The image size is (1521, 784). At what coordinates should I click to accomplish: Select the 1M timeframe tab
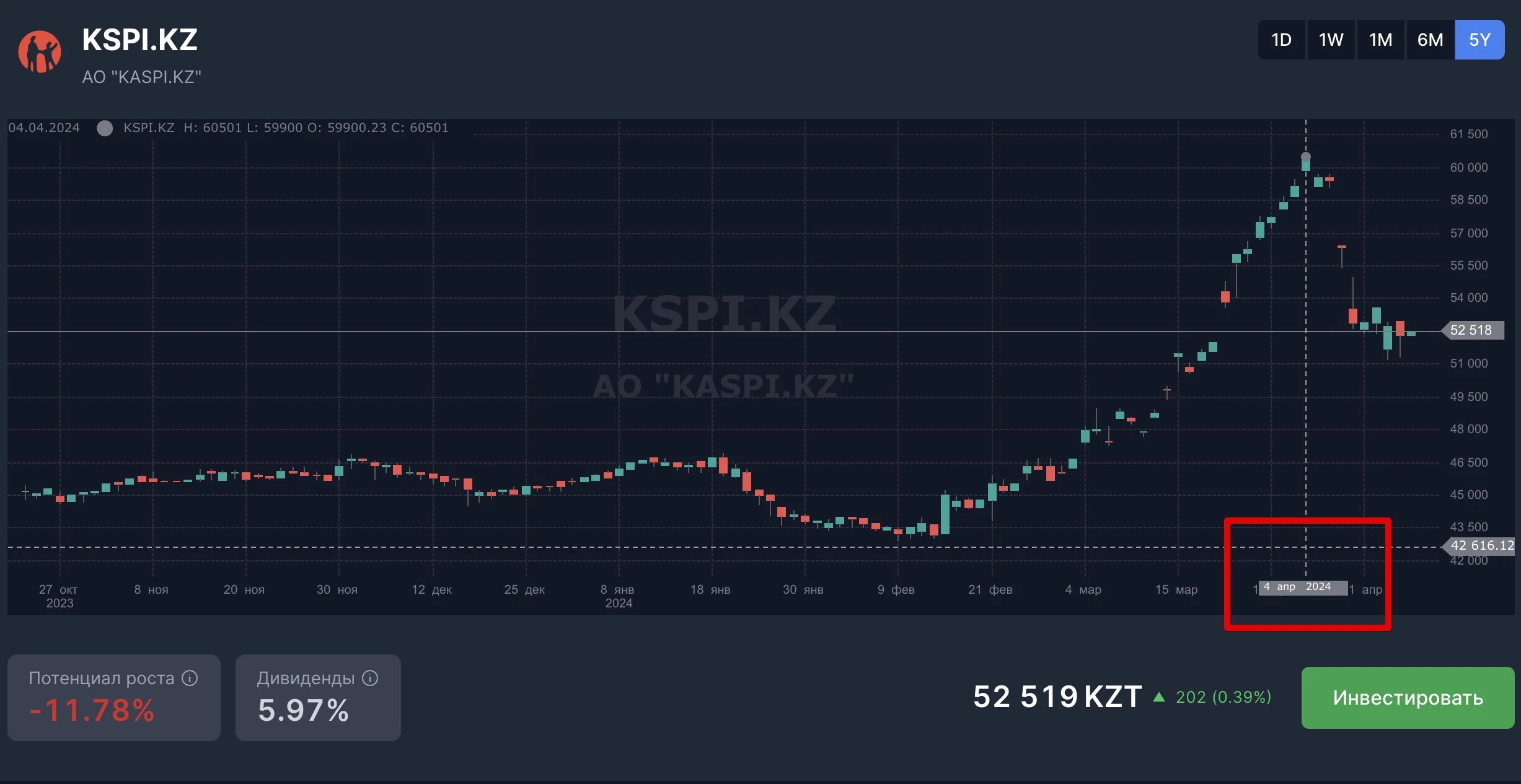pyautogui.click(x=1380, y=40)
